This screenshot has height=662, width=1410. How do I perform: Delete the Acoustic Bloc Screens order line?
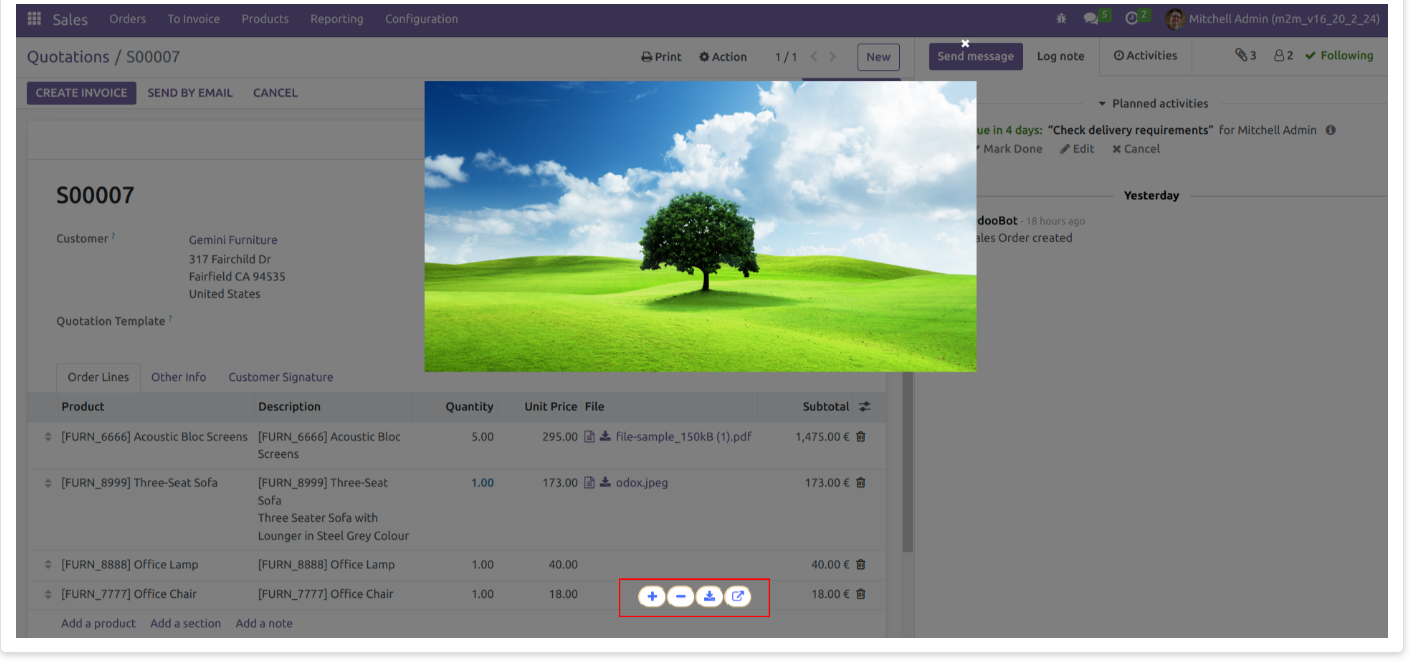pyautogui.click(x=861, y=437)
